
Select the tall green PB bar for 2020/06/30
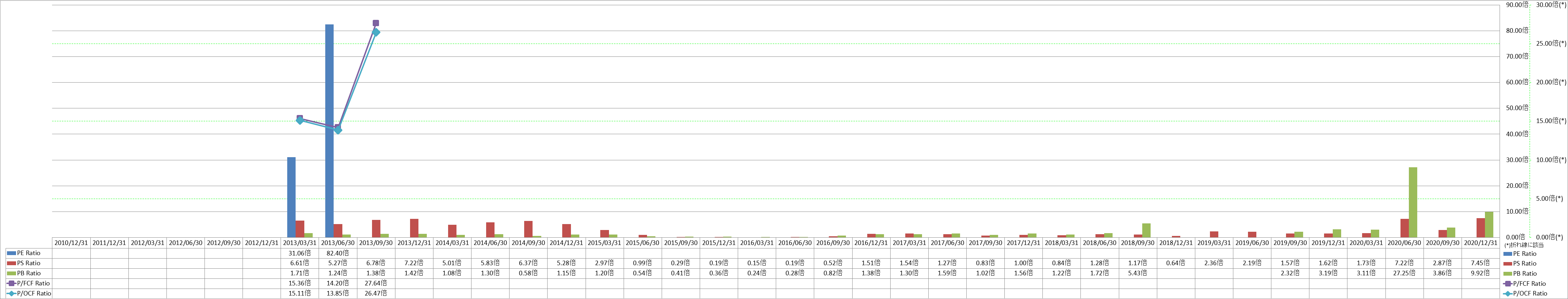[x=1413, y=202]
